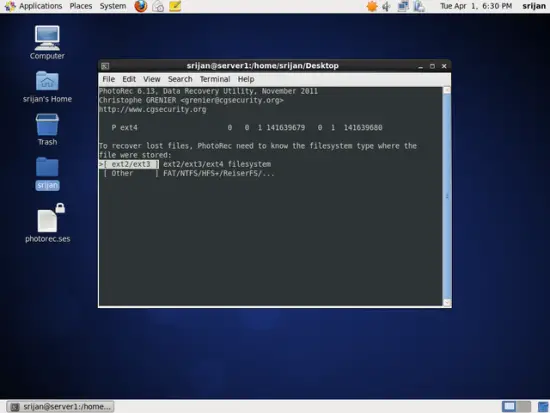Open the terminal Help menu

[x=246, y=79]
